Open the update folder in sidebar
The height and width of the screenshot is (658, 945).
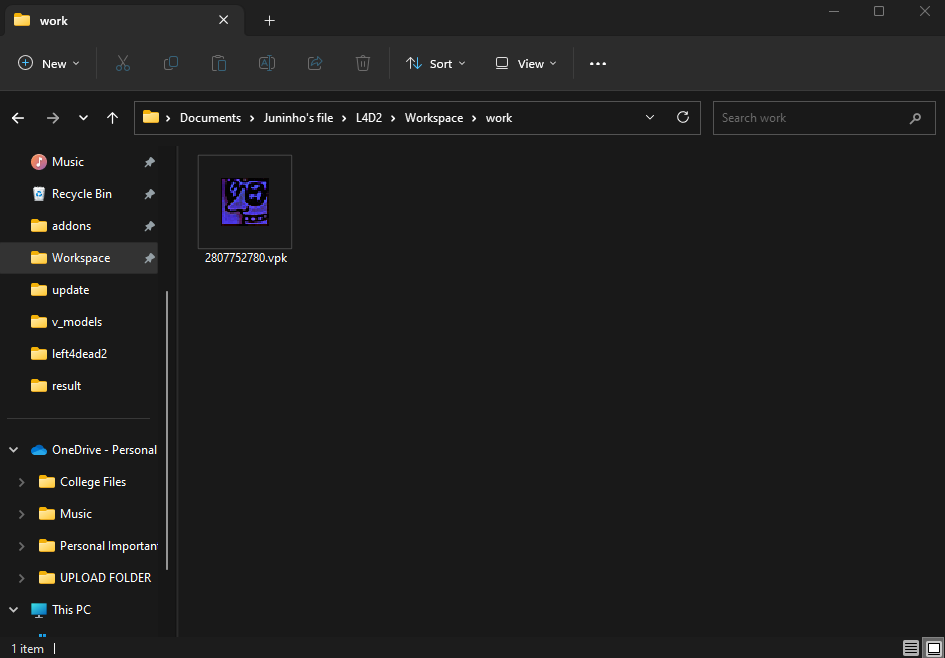click(x=71, y=290)
